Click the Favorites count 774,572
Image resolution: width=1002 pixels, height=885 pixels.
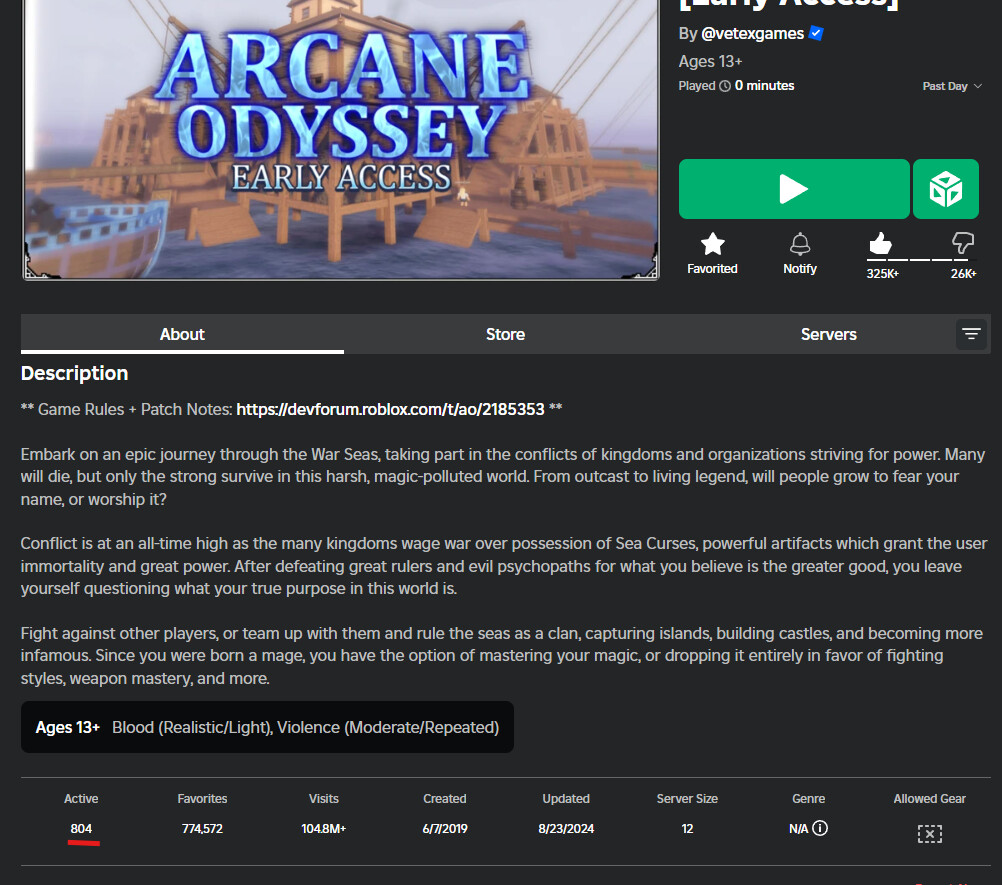click(202, 829)
